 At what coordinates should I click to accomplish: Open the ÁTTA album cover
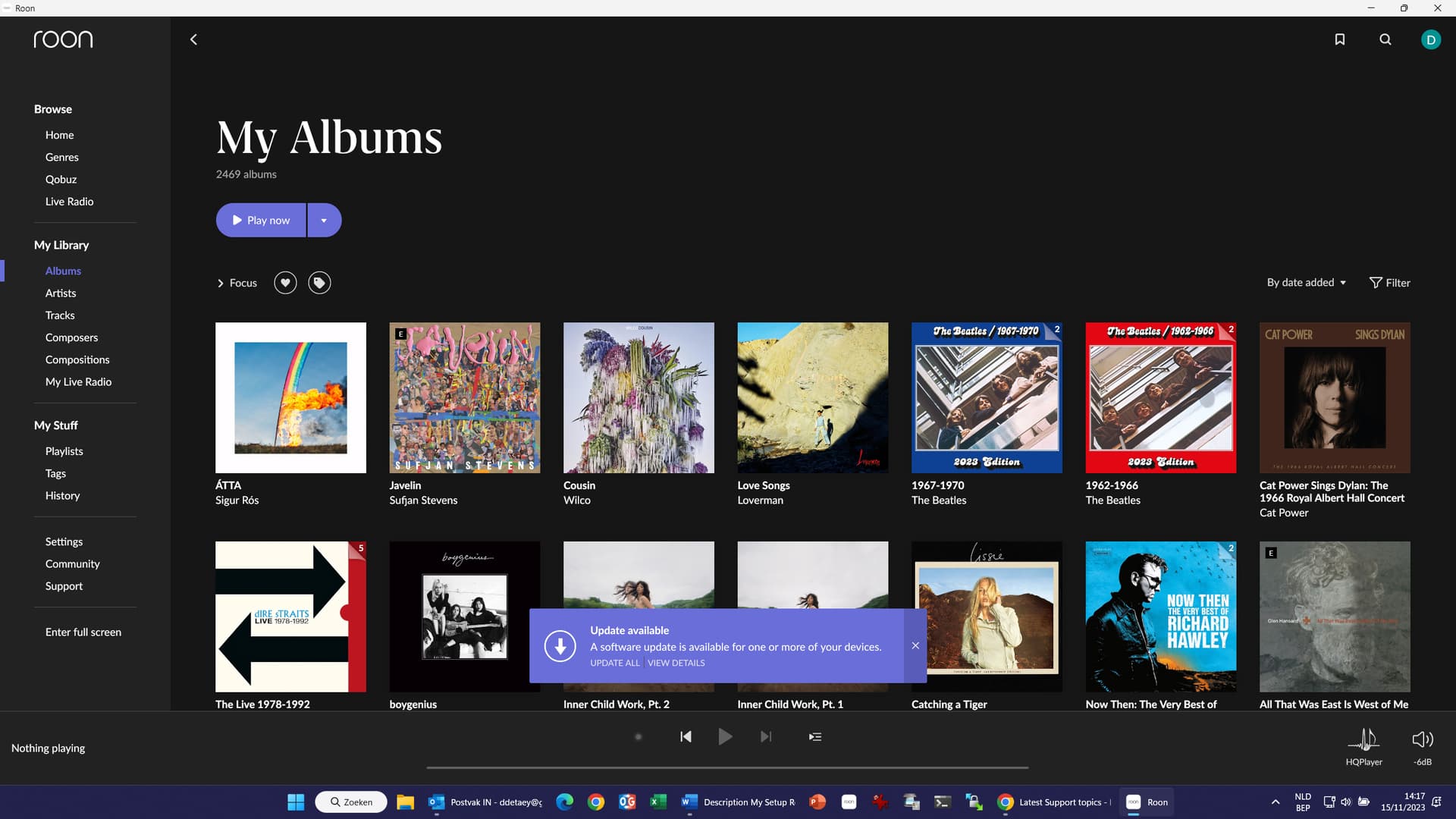tap(290, 398)
